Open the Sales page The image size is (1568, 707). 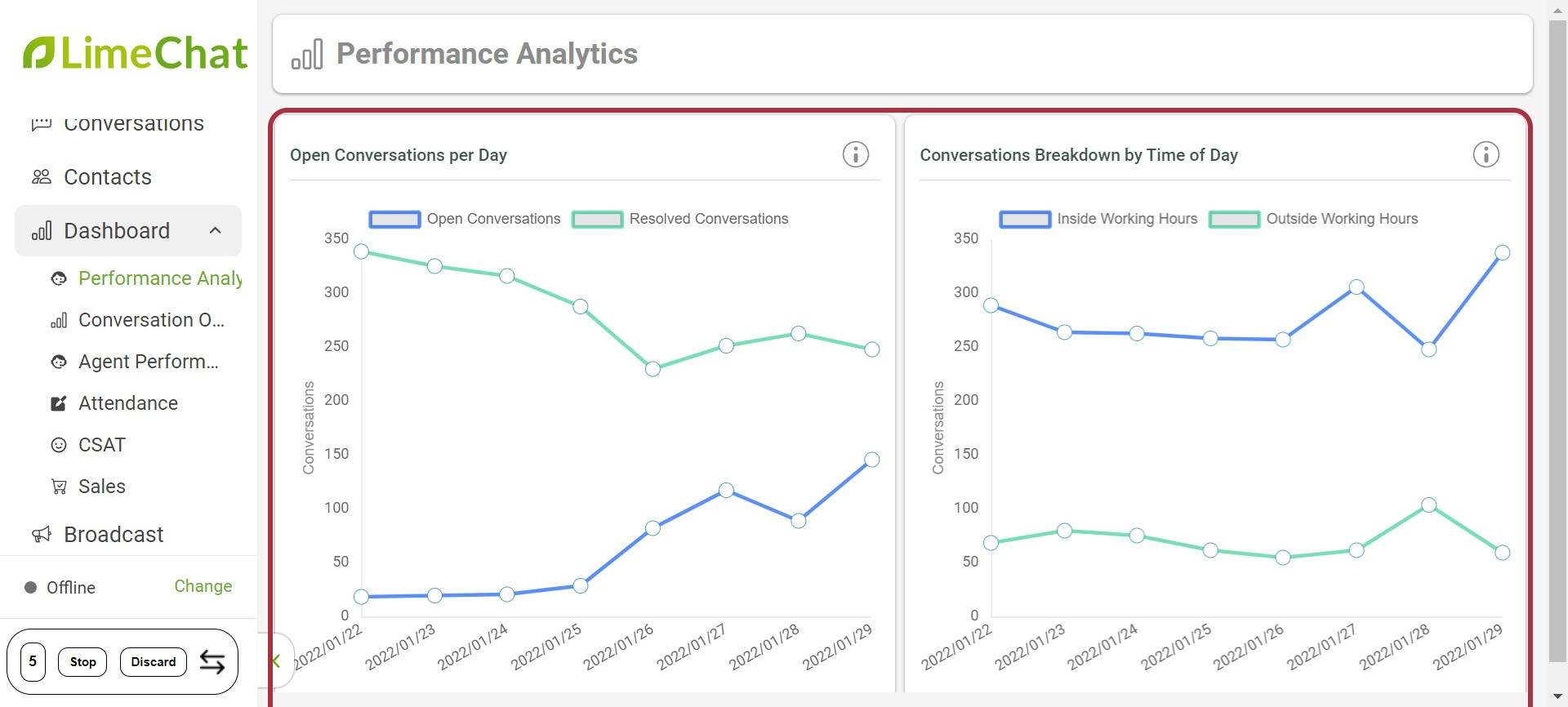102,487
